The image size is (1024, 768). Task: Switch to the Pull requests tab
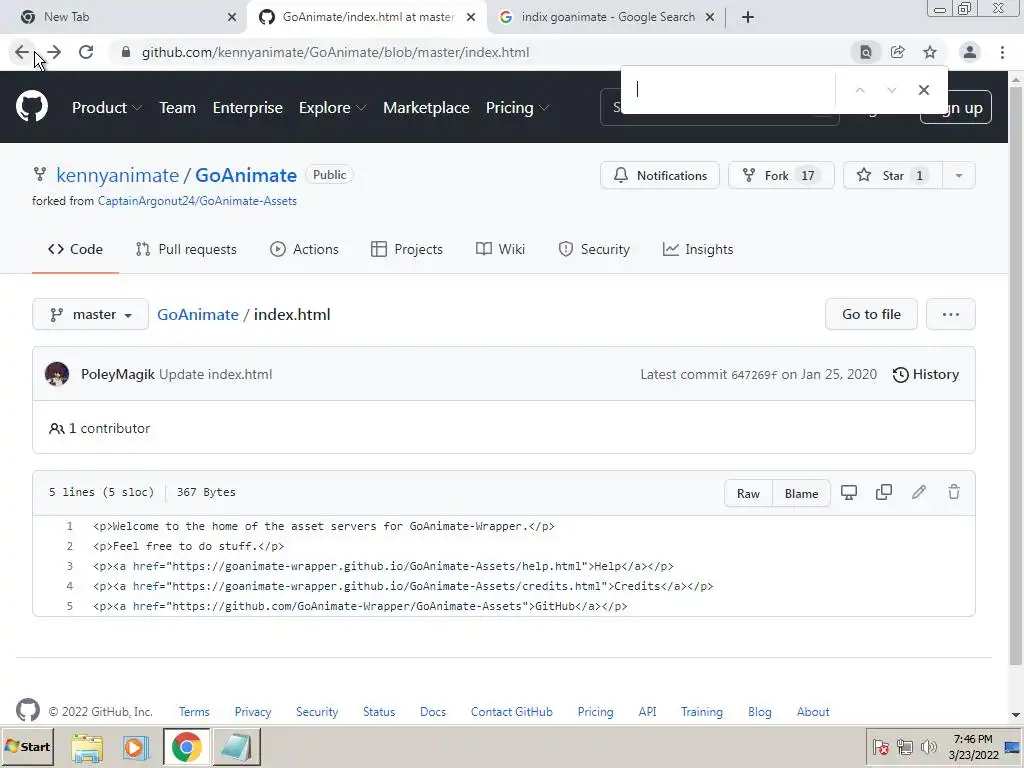pos(186,249)
